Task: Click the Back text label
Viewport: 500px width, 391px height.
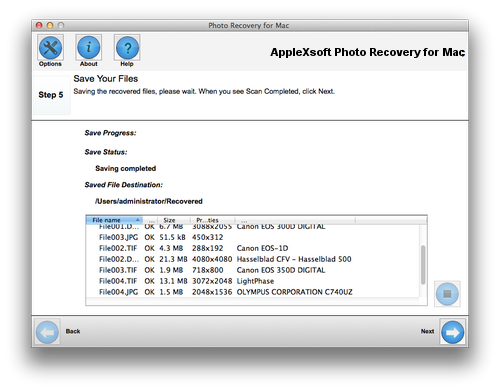Action: pos(73,331)
